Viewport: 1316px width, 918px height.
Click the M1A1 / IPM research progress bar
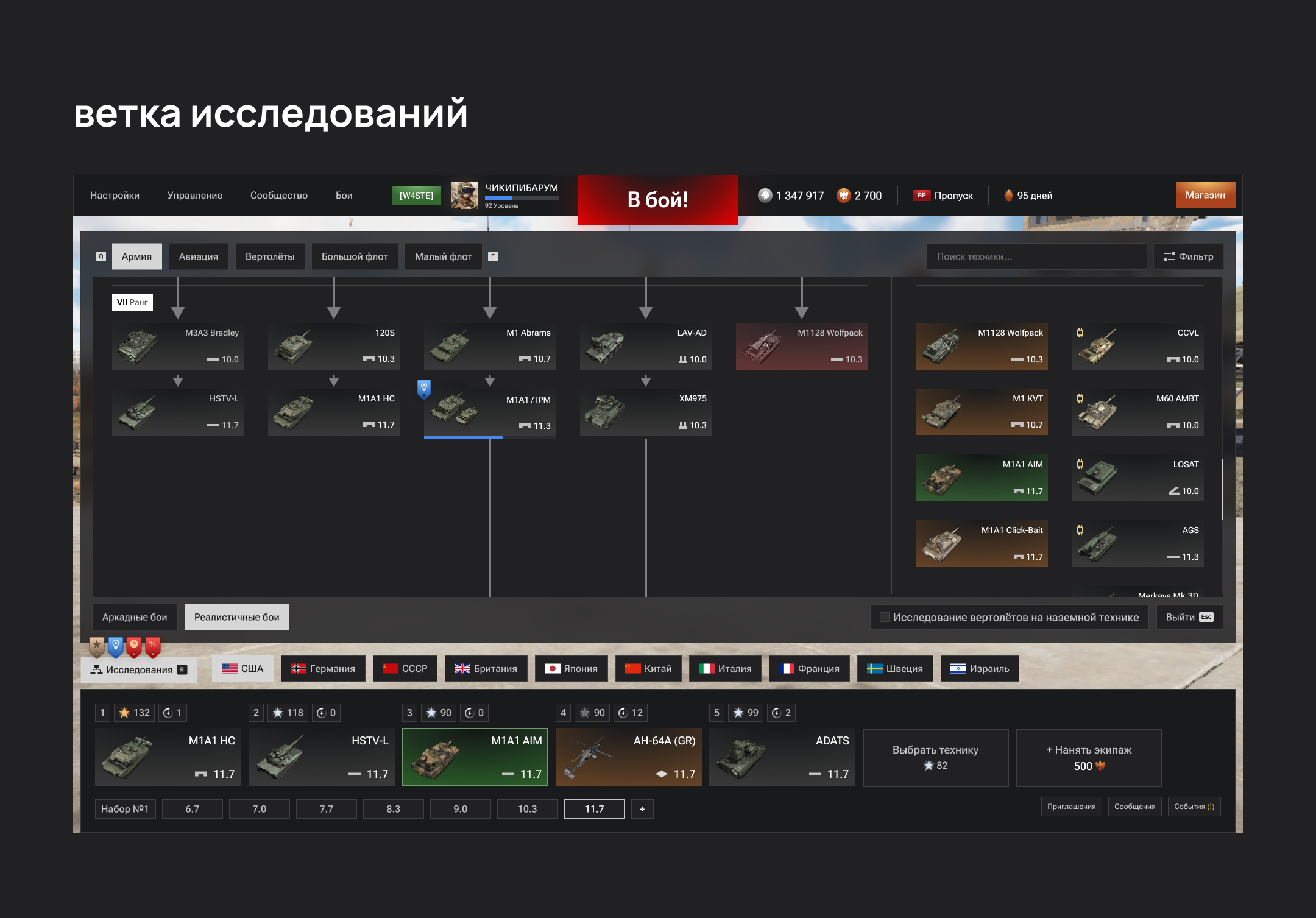point(464,437)
